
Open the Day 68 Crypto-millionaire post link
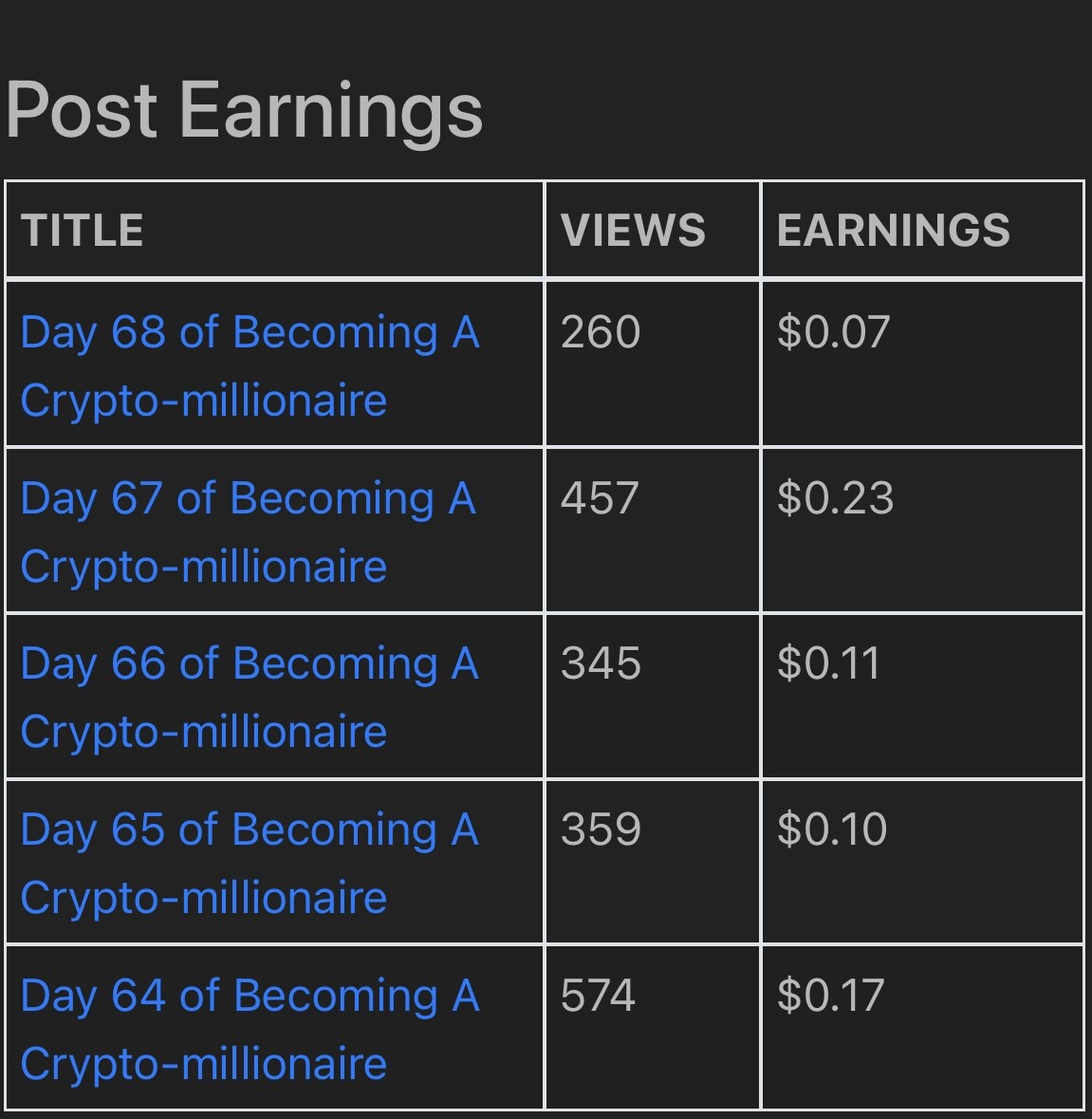[250, 365]
